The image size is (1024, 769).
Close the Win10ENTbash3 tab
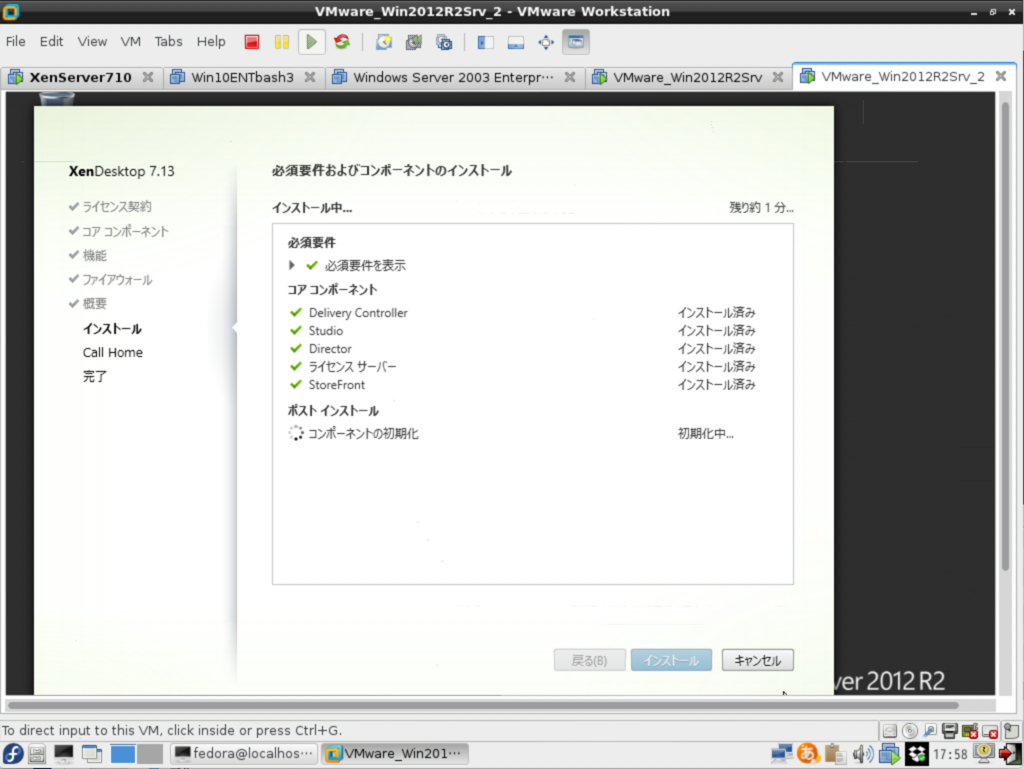pos(310,77)
